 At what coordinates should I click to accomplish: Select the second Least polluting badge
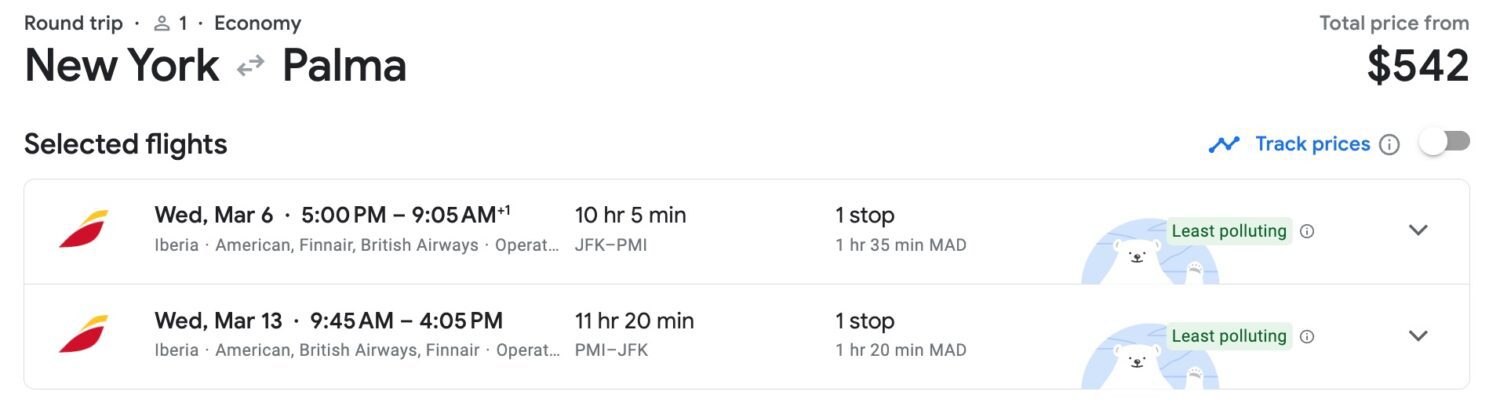1229,336
